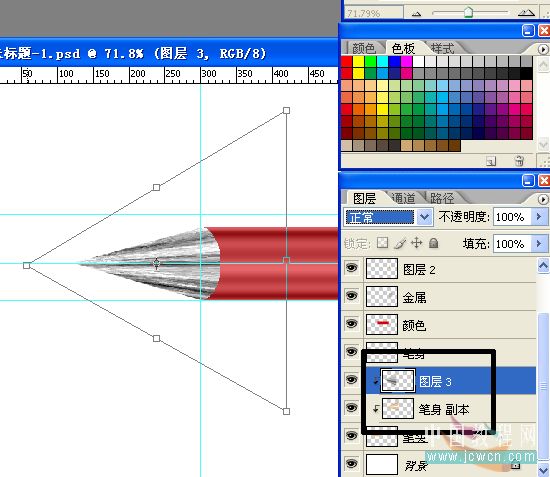Open the 正常 blend mode dropdown
The width and height of the screenshot is (550, 477).
pyautogui.click(x=388, y=217)
